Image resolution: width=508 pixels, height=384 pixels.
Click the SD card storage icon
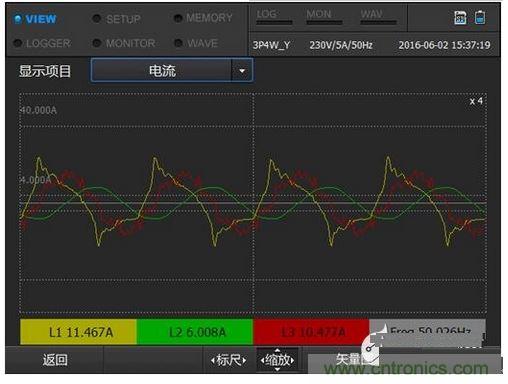[x=460, y=17]
